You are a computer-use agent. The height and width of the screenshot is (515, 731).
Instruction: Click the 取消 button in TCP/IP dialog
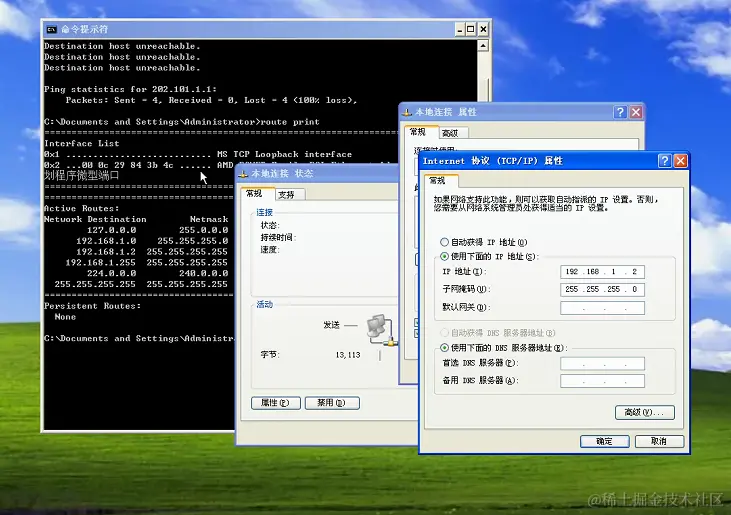click(659, 441)
